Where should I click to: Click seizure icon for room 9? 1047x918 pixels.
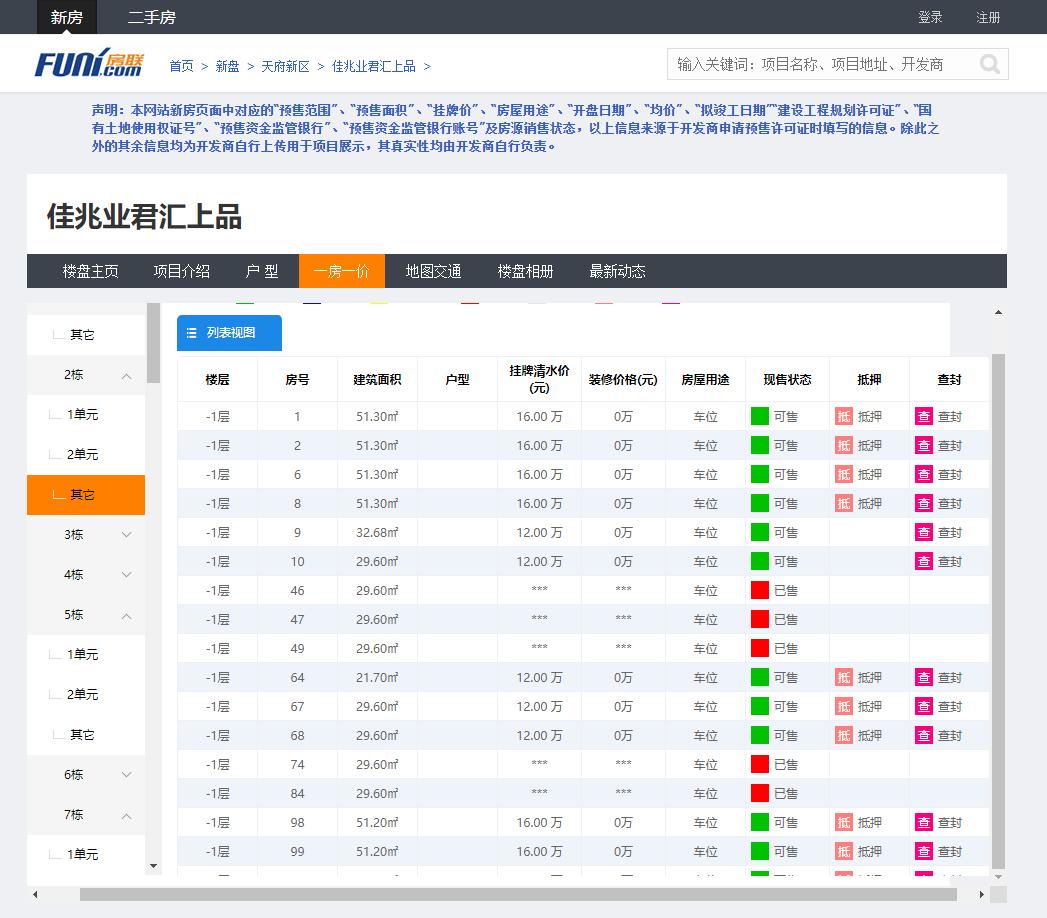(924, 533)
